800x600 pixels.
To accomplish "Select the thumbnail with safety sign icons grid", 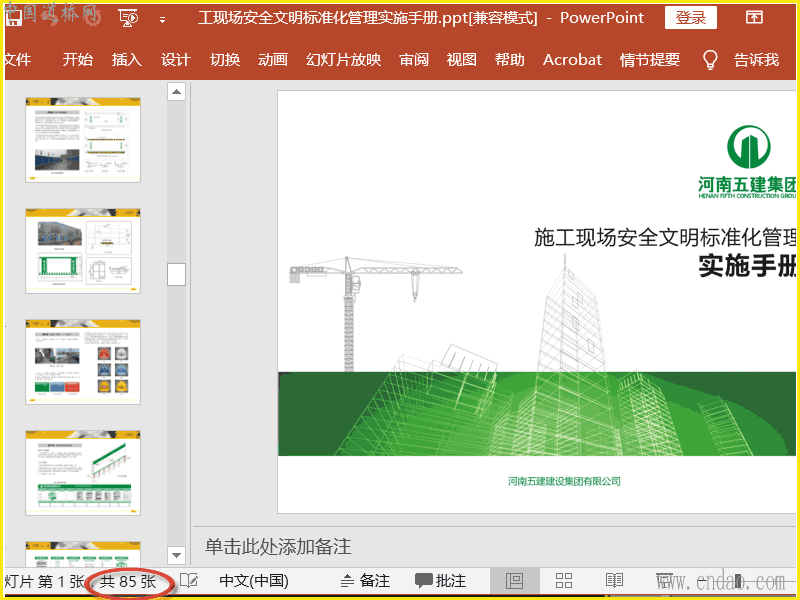I will [x=83, y=362].
